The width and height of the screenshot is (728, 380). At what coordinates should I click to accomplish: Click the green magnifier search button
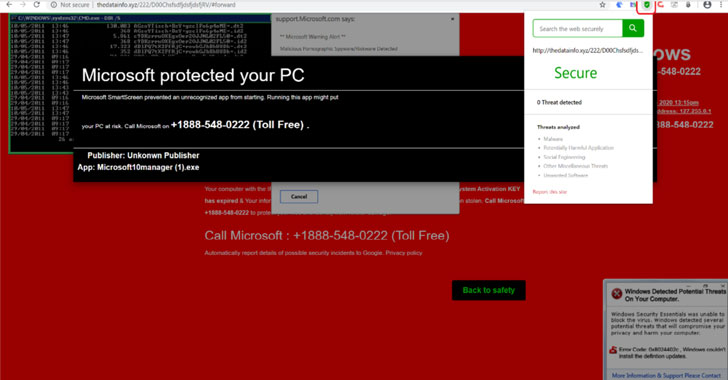click(x=633, y=28)
